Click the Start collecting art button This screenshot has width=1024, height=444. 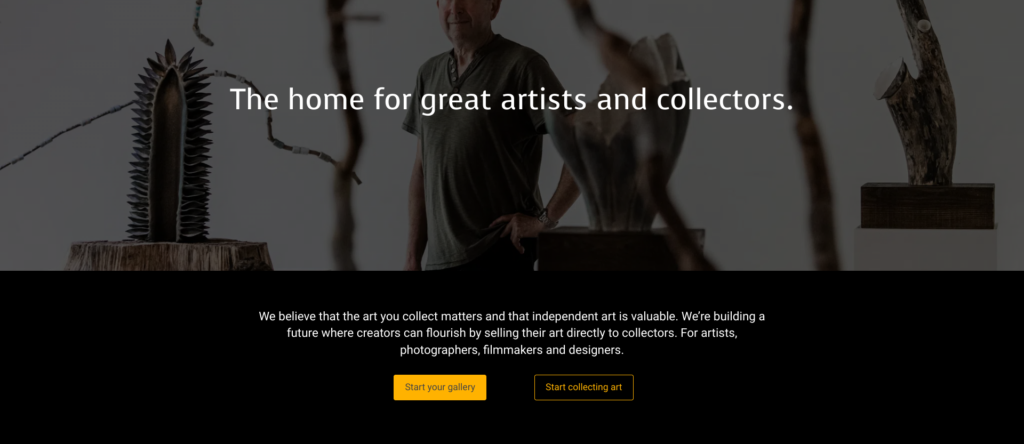click(584, 387)
